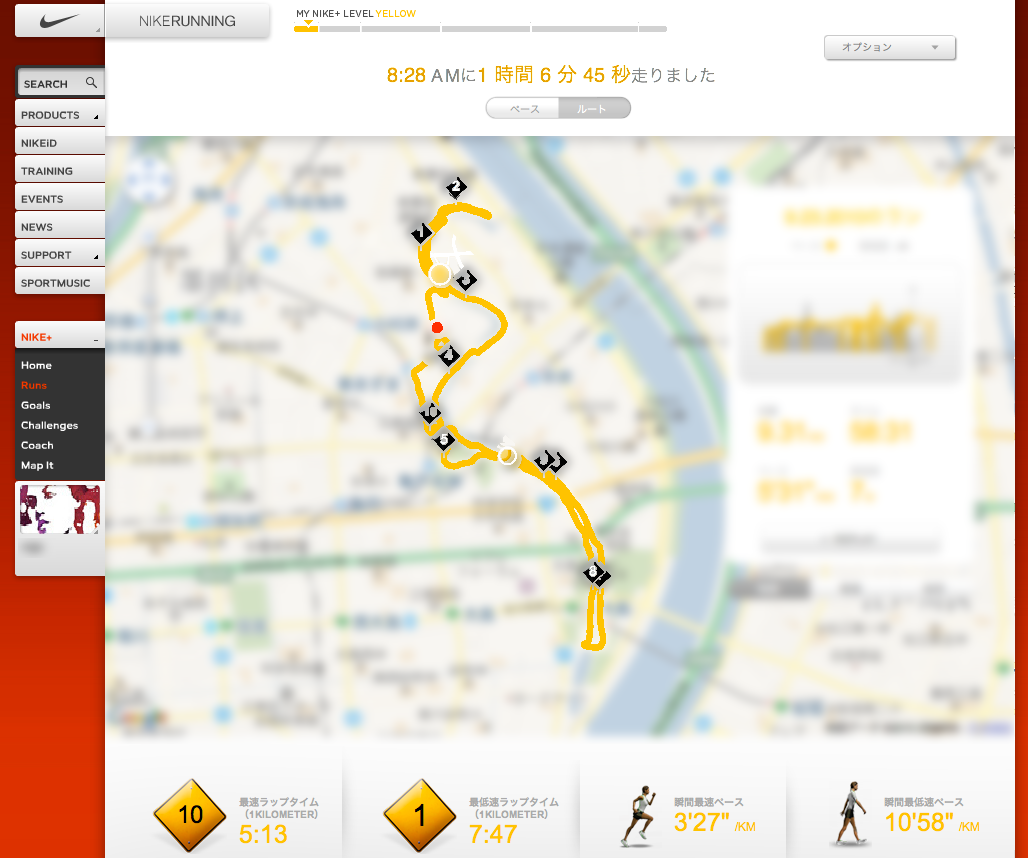Open the EVENTS menu
The width and height of the screenshot is (1028, 858).
coord(60,199)
